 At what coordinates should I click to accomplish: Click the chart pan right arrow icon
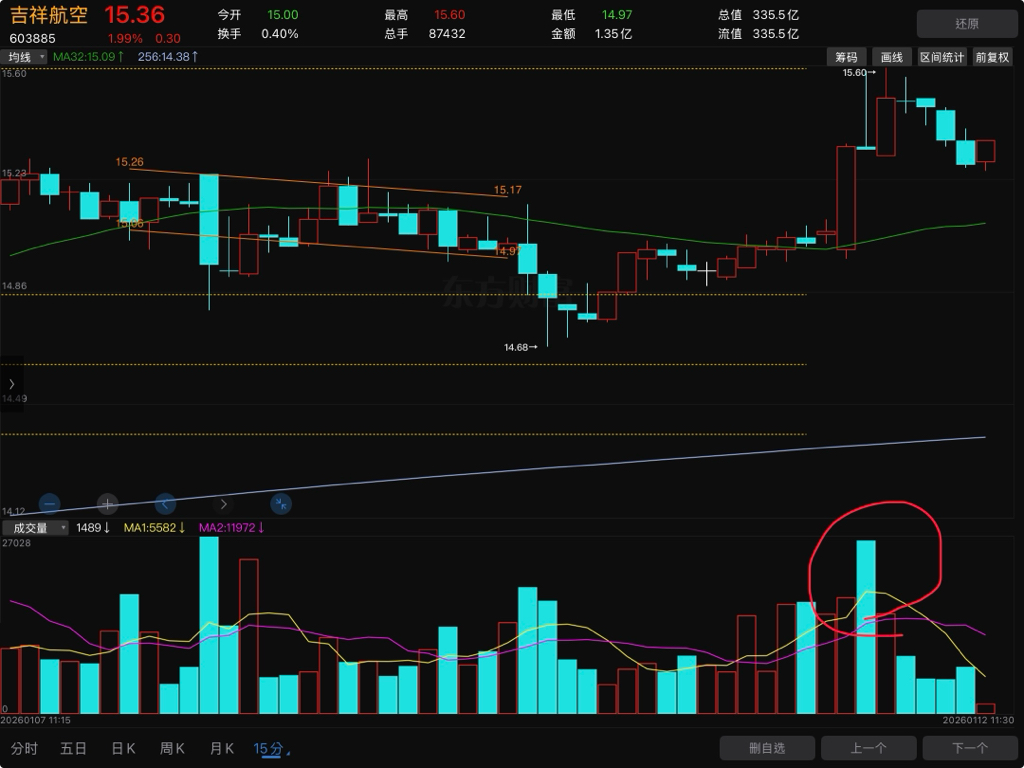223,504
